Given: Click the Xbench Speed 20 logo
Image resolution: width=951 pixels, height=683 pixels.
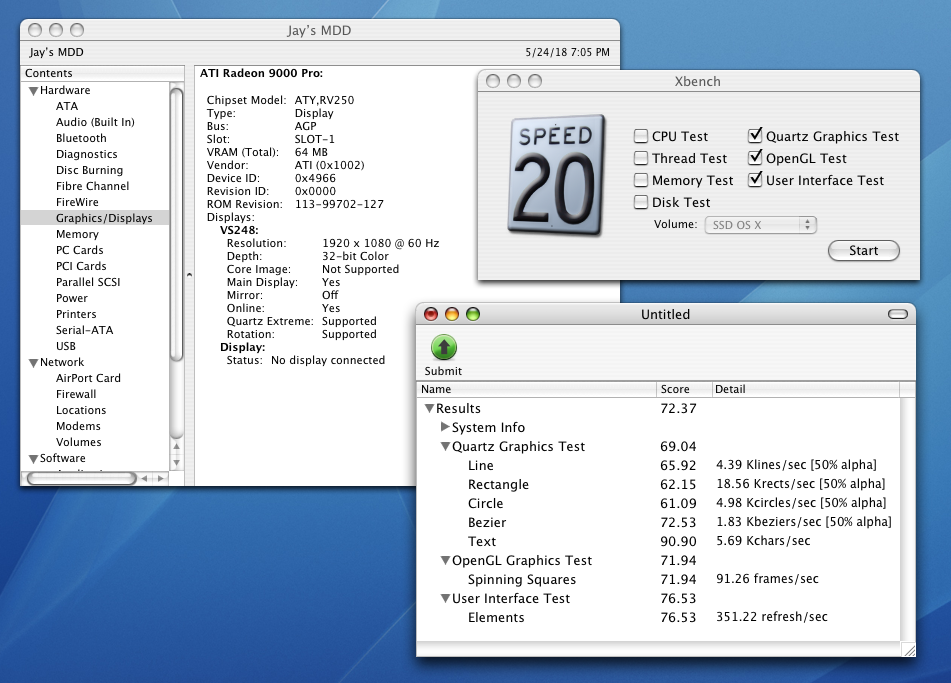Looking at the screenshot, I should [x=555, y=176].
